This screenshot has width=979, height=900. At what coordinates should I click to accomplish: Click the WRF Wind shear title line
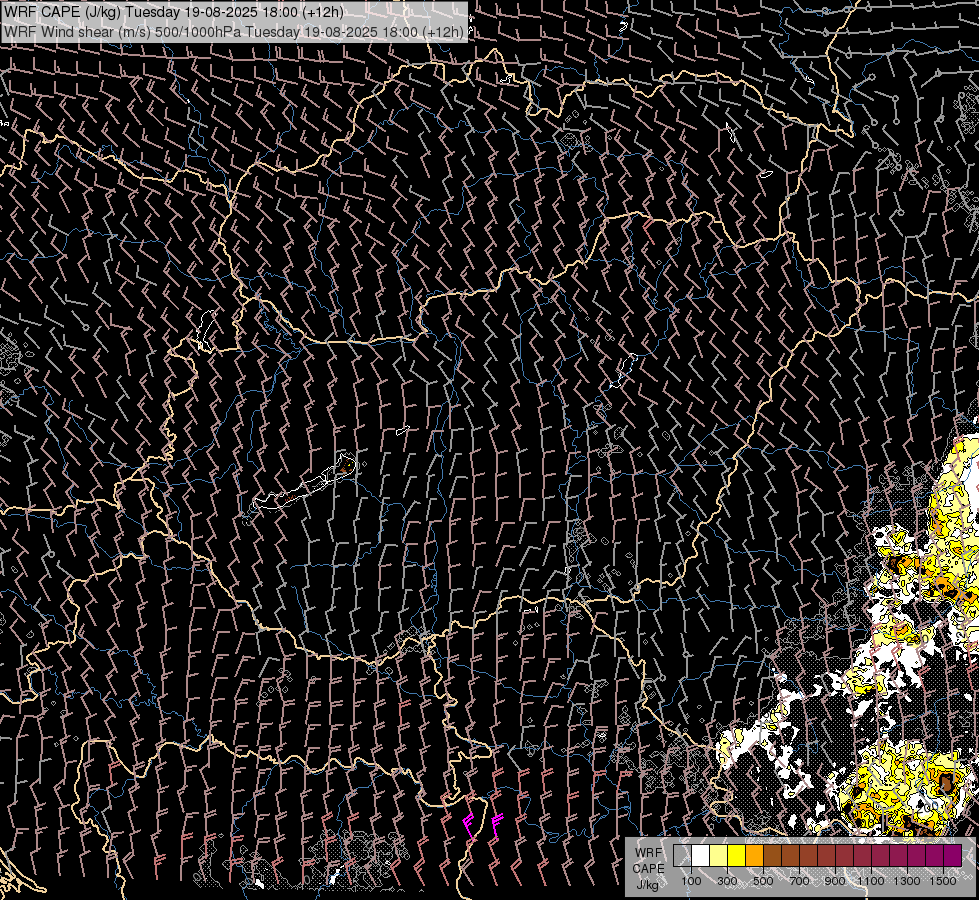(234, 32)
